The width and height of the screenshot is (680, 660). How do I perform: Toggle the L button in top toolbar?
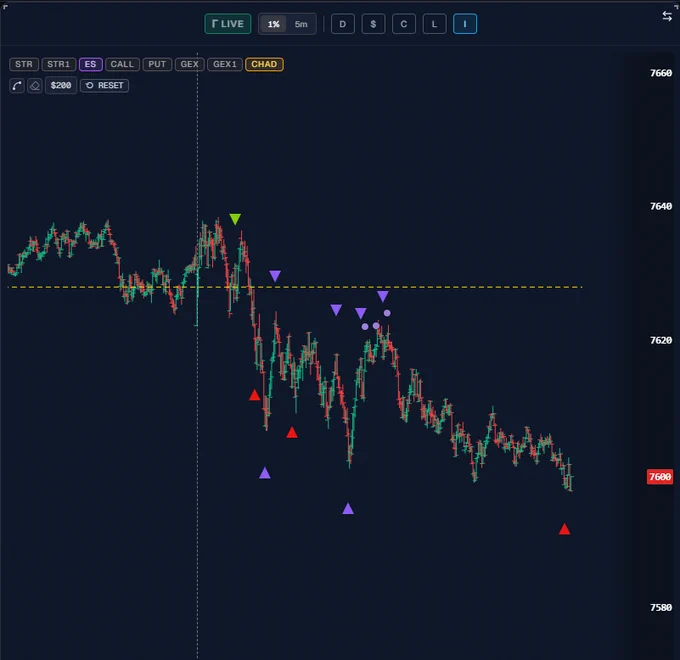[x=434, y=24]
